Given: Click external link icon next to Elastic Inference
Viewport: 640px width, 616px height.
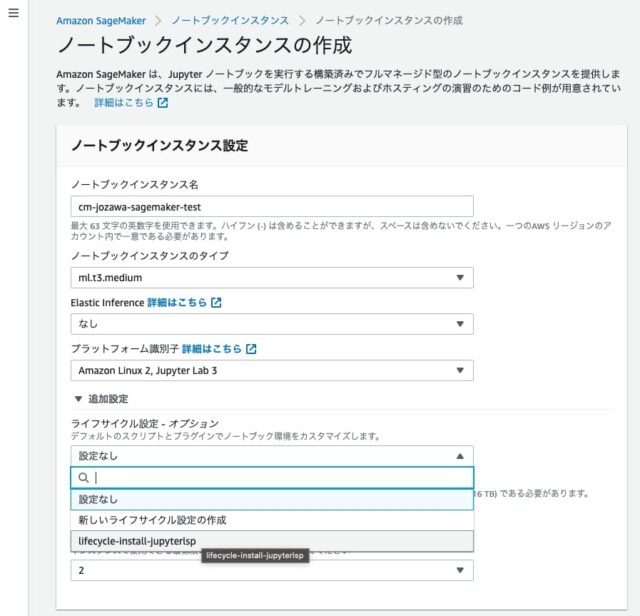Looking at the screenshot, I should click(x=216, y=302).
